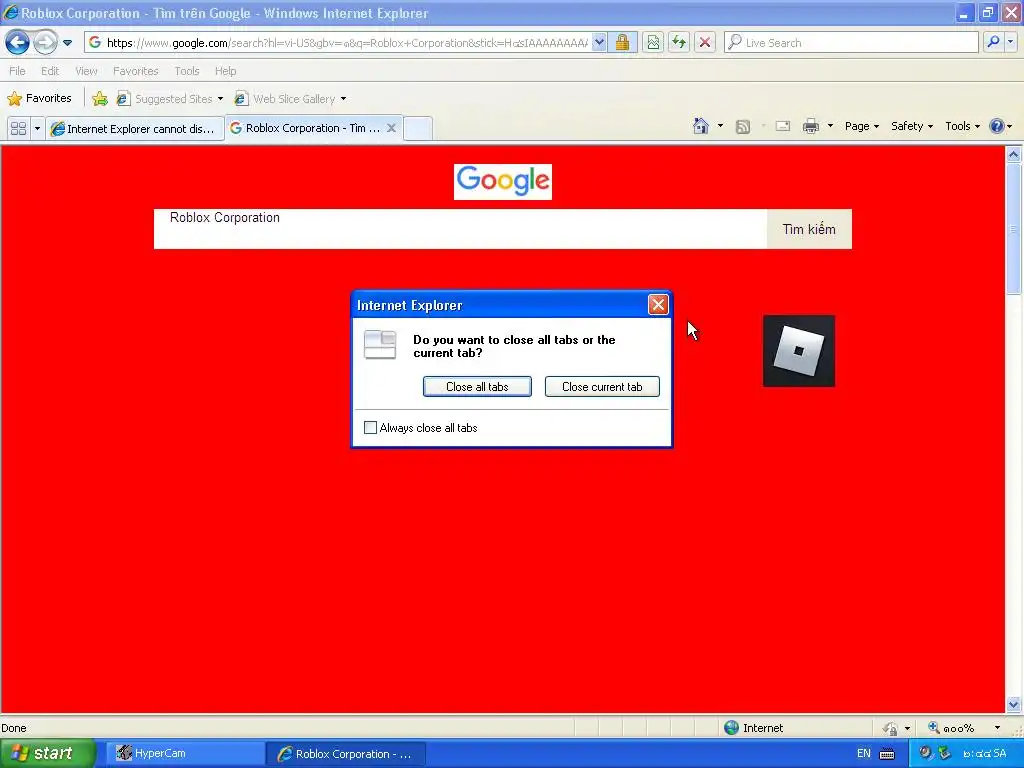Open Web Slice Gallery link
This screenshot has height=768, width=1024.
pos(284,99)
